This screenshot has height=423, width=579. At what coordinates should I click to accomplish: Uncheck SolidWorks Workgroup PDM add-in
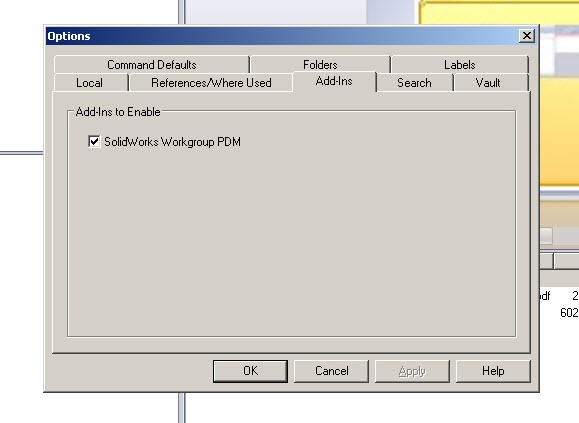[94, 141]
